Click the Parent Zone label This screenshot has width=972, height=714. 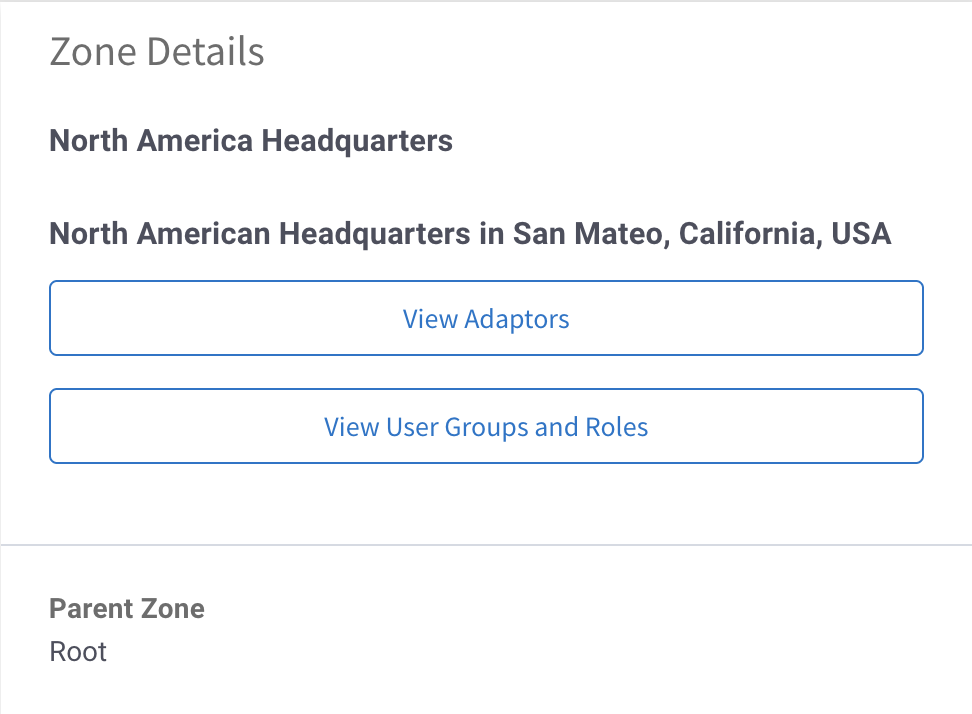(127, 608)
